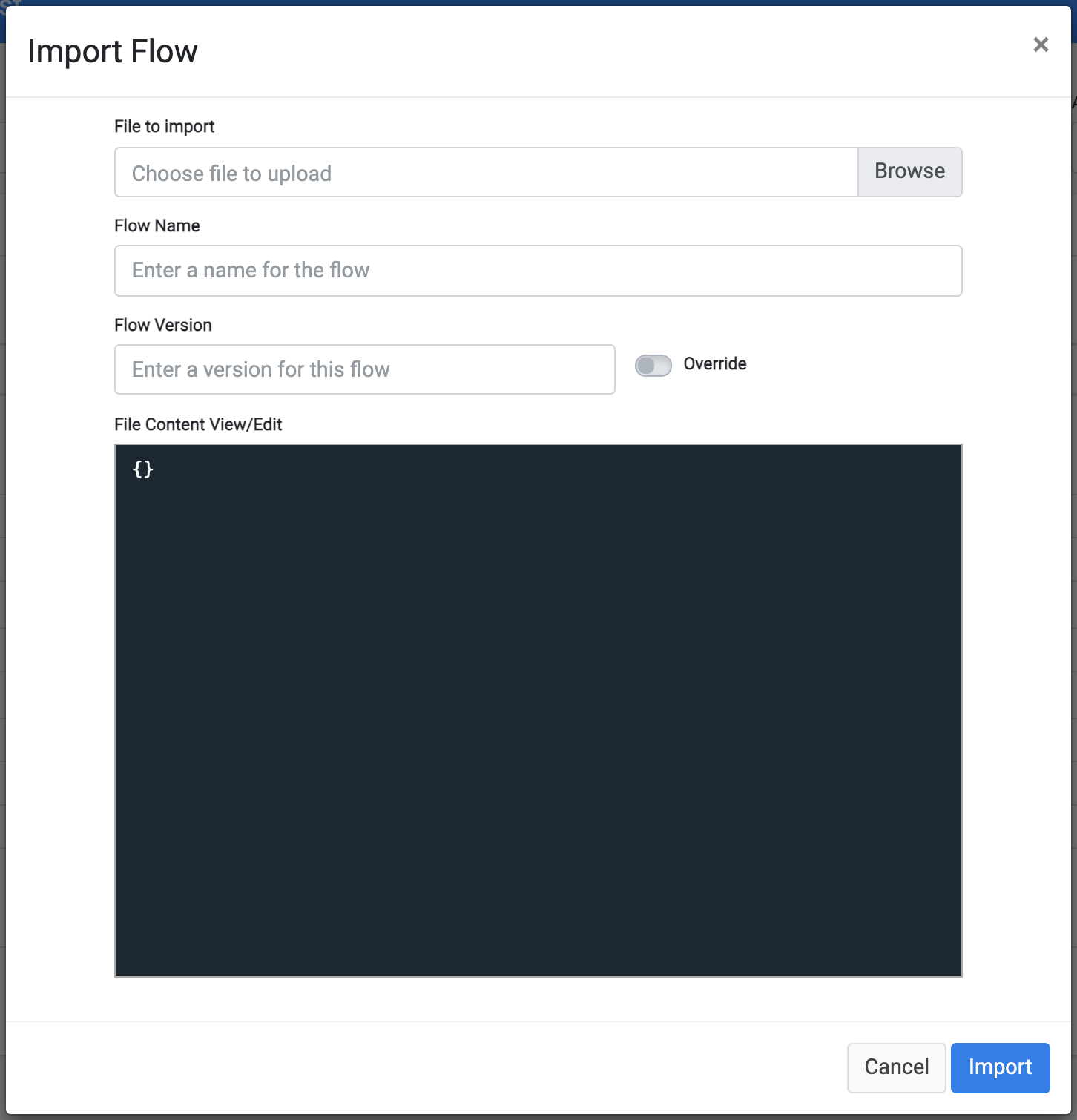Screen dimensions: 1077x1120
Task: Focus the Flow Name input field
Action: click(x=538, y=271)
